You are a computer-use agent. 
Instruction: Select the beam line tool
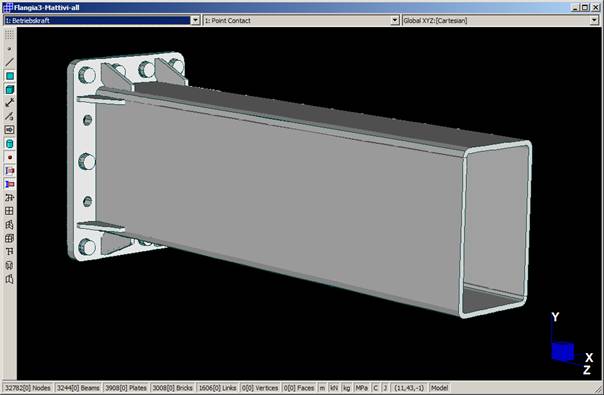(x=9, y=62)
